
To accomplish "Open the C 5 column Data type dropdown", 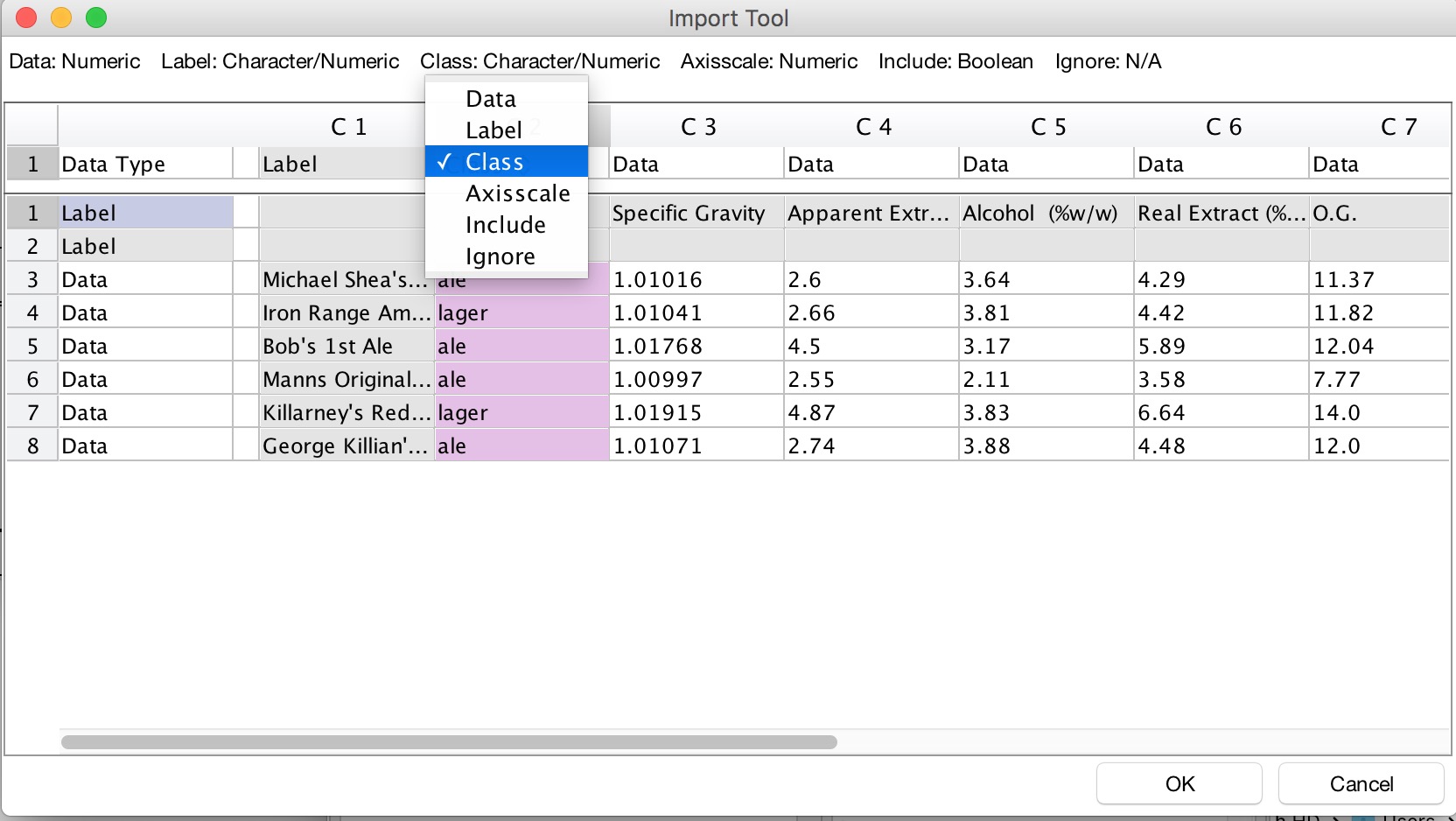I will tap(1045, 165).
